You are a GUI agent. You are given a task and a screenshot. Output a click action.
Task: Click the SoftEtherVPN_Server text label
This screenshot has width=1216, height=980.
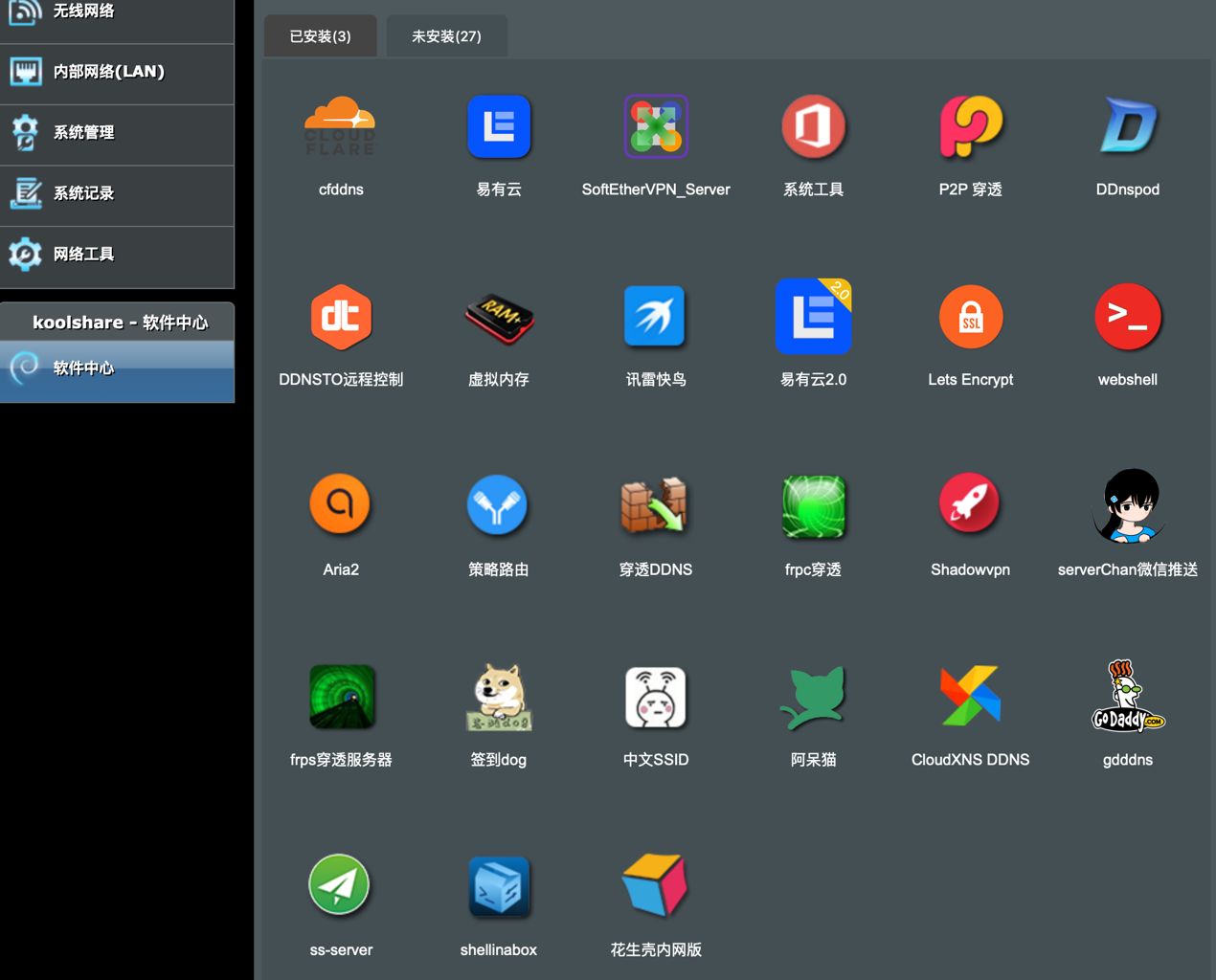point(656,189)
